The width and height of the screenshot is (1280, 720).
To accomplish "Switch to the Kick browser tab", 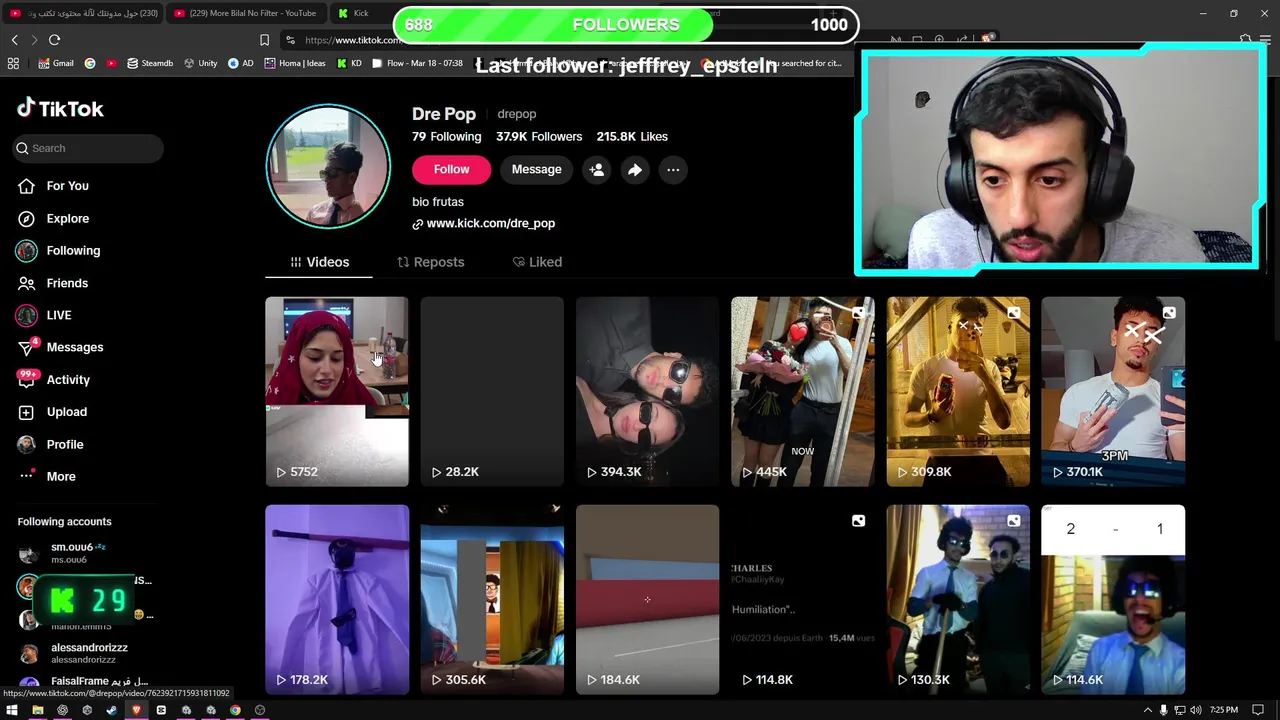I will point(361,13).
